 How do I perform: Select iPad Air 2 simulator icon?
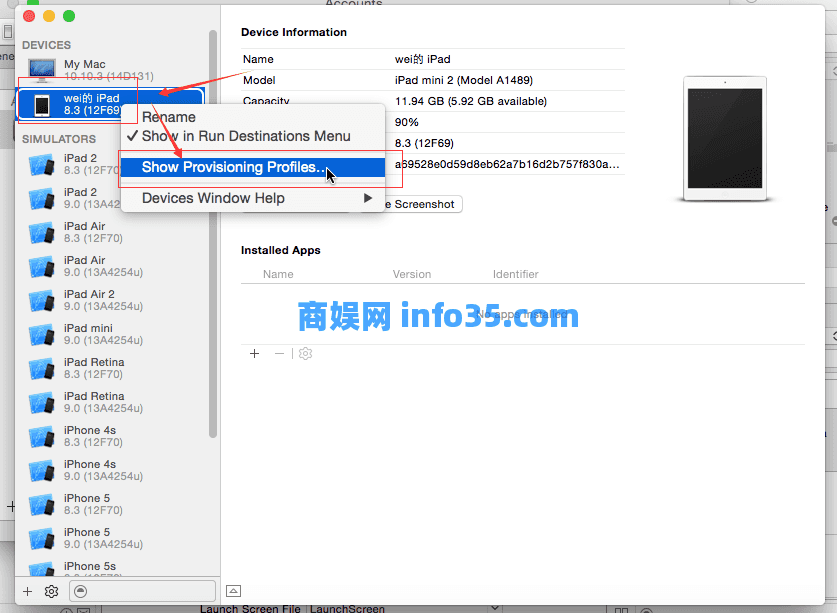click(x=42, y=301)
